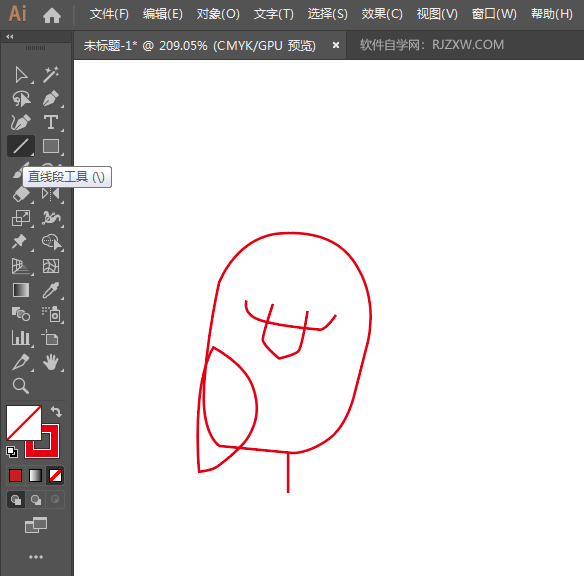The height and width of the screenshot is (576, 584).
Task: Select the Mesh tool
Action: (51, 266)
